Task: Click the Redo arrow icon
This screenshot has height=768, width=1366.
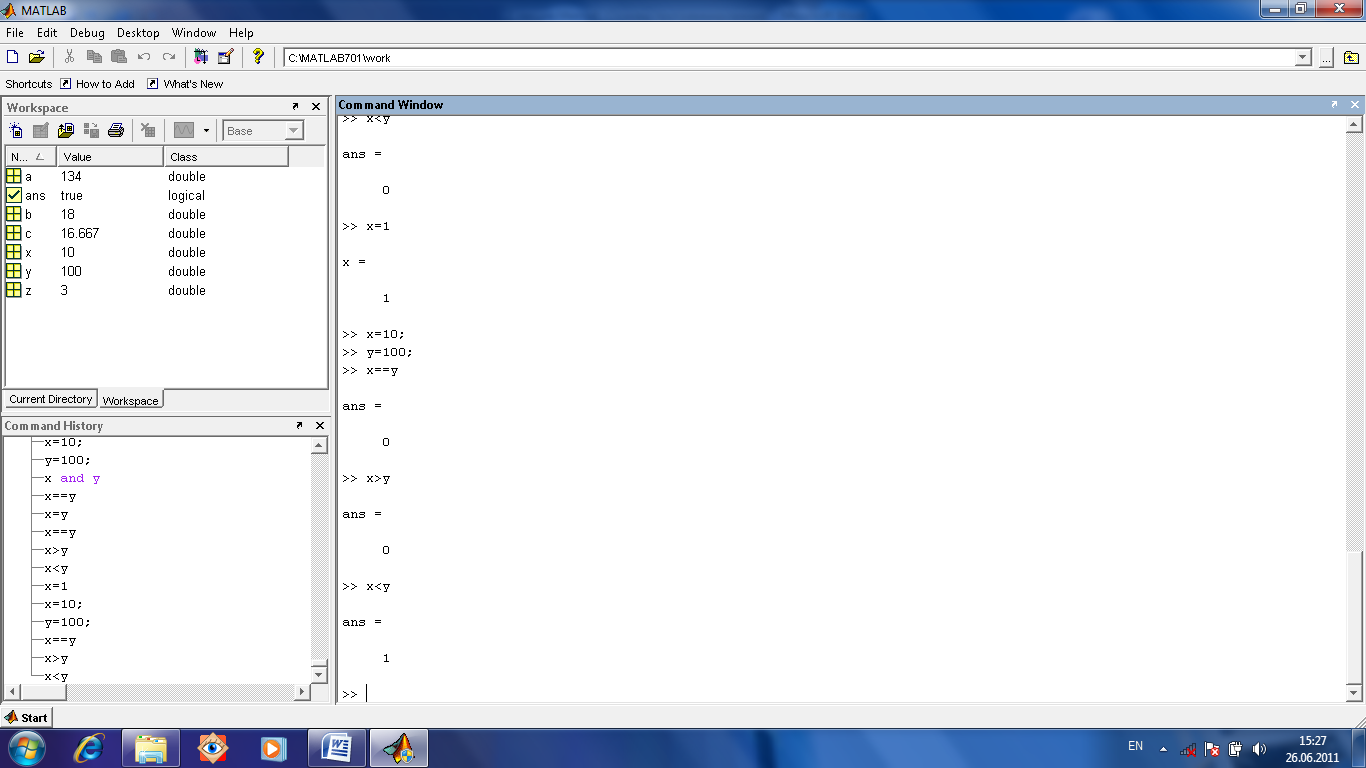Action: click(x=169, y=57)
